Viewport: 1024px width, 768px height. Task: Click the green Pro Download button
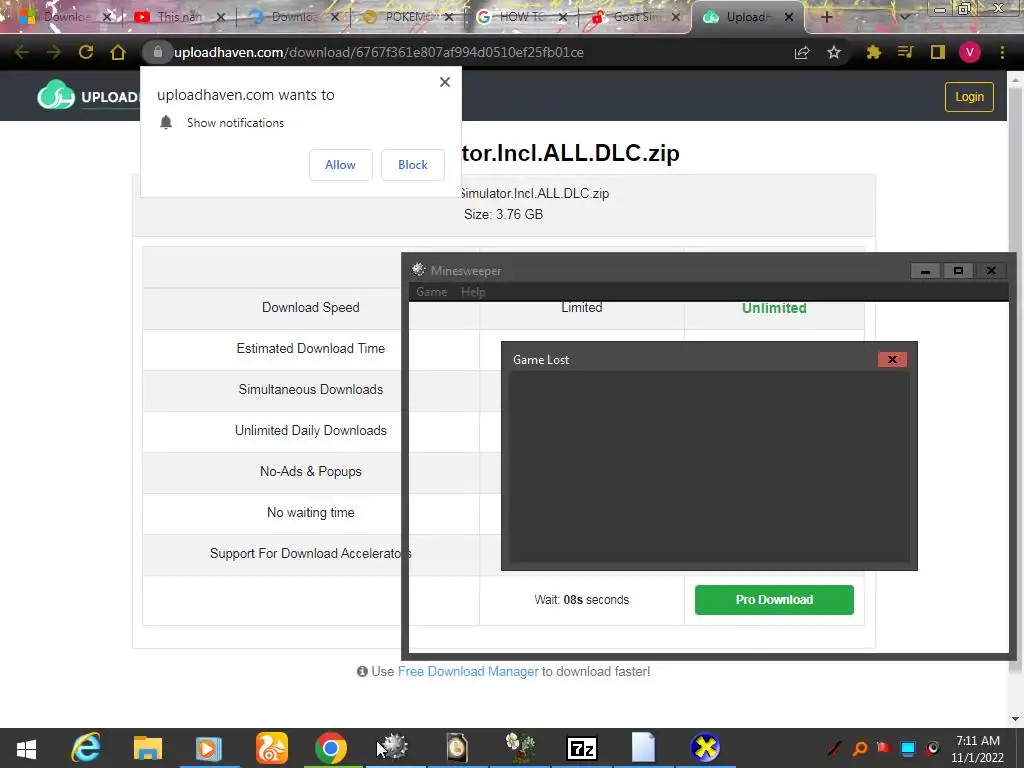click(x=774, y=600)
